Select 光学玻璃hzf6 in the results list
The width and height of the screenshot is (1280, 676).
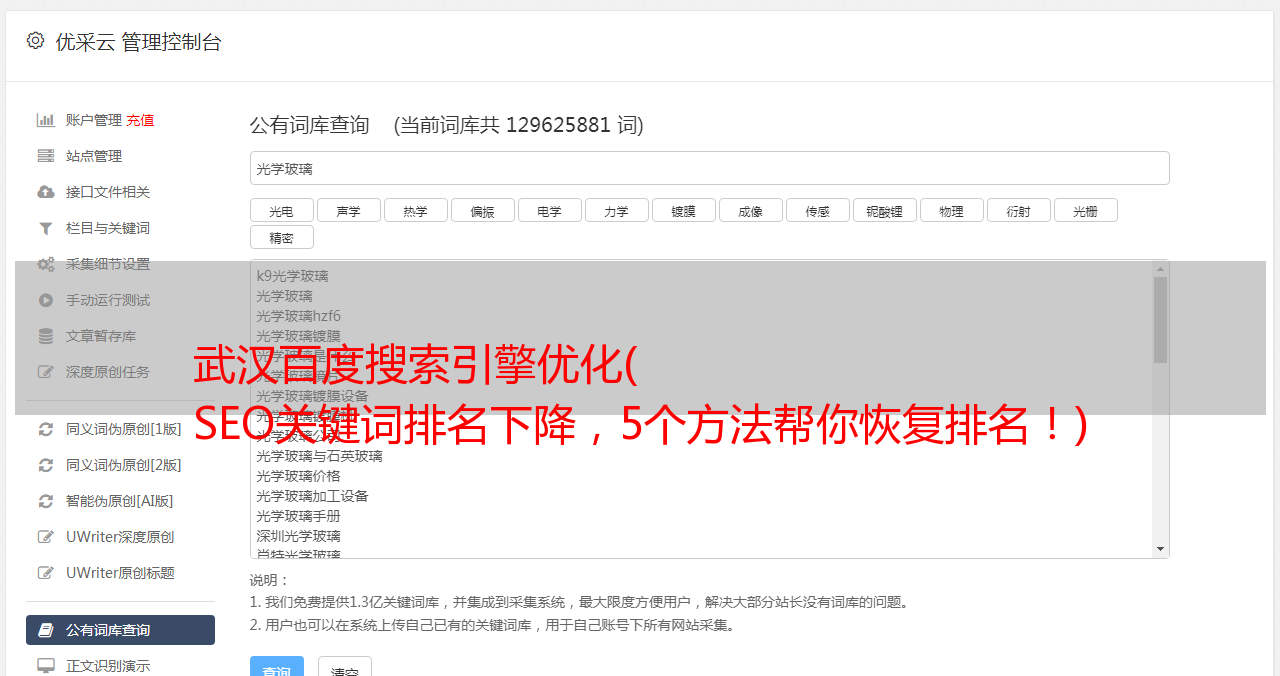tap(298, 316)
